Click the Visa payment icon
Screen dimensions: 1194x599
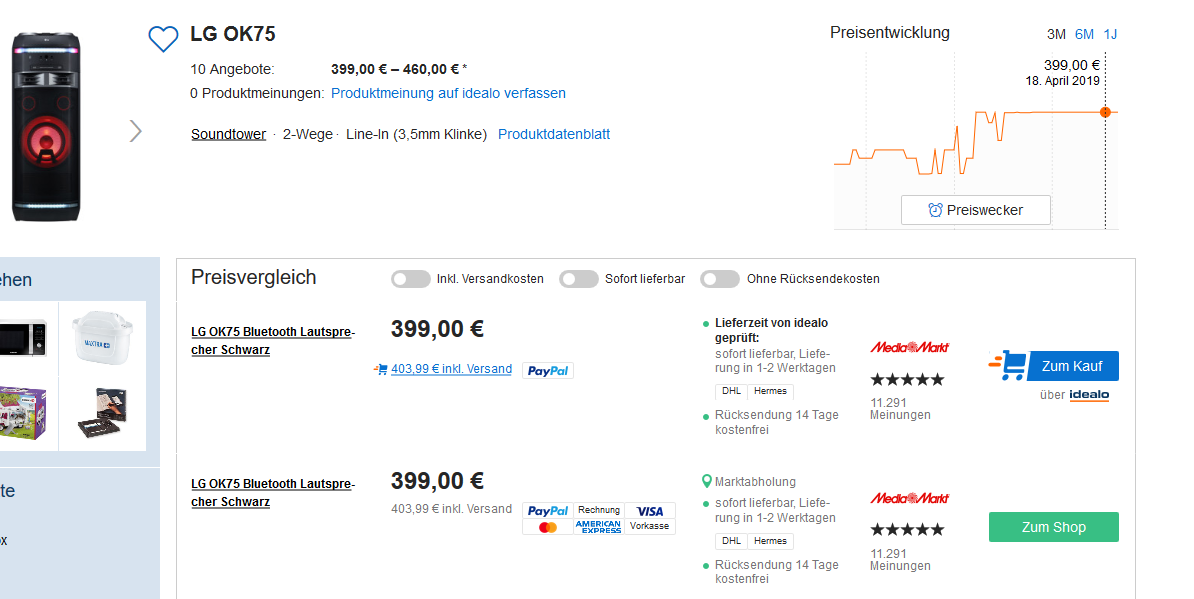pyautogui.click(x=650, y=511)
